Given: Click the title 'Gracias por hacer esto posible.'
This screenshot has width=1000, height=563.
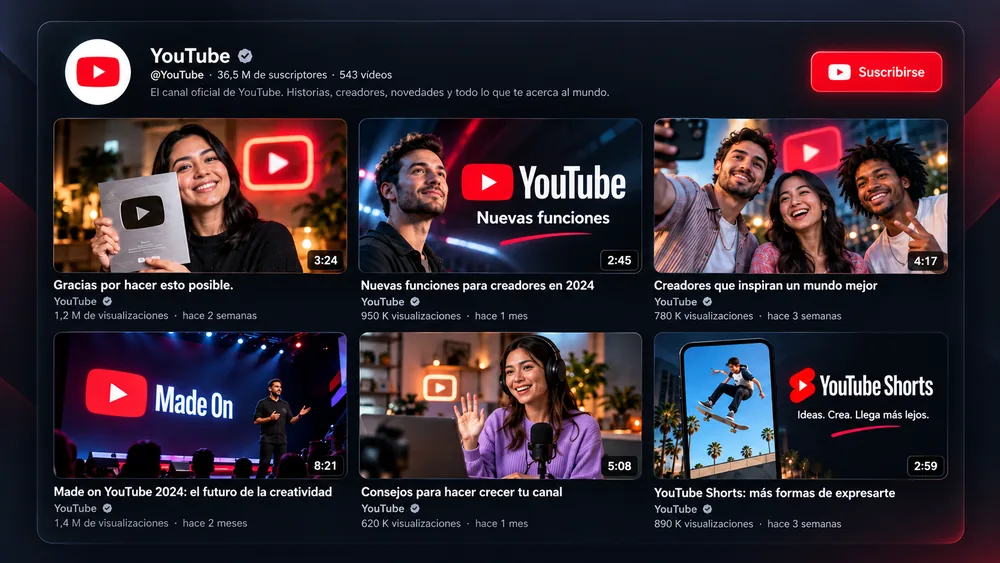Looking at the screenshot, I should 143,285.
